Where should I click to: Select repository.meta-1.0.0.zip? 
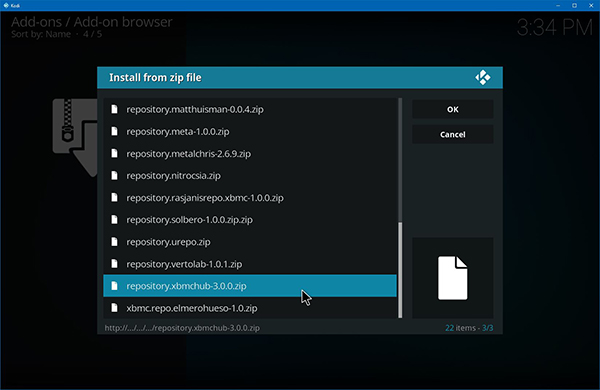pyautogui.click(x=250, y=132)
